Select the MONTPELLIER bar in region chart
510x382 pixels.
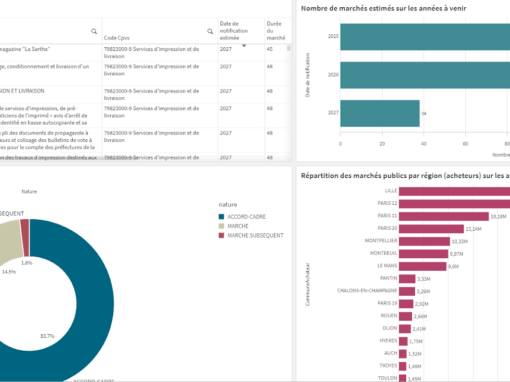click(x=424, y=241)
